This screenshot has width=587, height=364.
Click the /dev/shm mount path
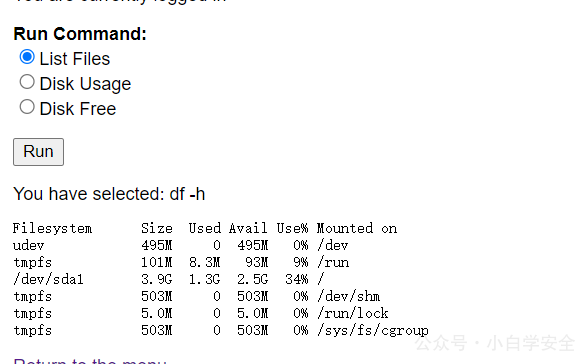pos(349,296)
